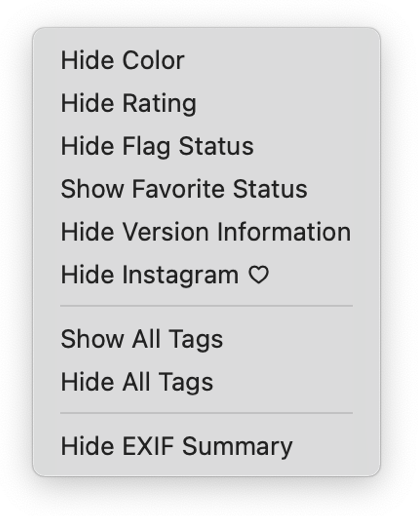Disable every tag with Hide All Tags
The image size is (418, 516).
tap(206, 382)
